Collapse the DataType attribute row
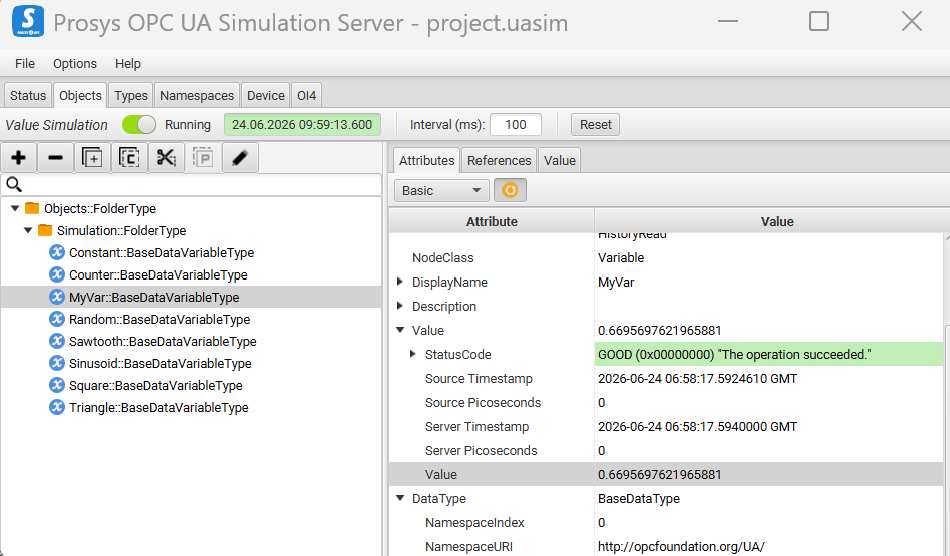The image size is (950, 556). [x=400, y=498]
